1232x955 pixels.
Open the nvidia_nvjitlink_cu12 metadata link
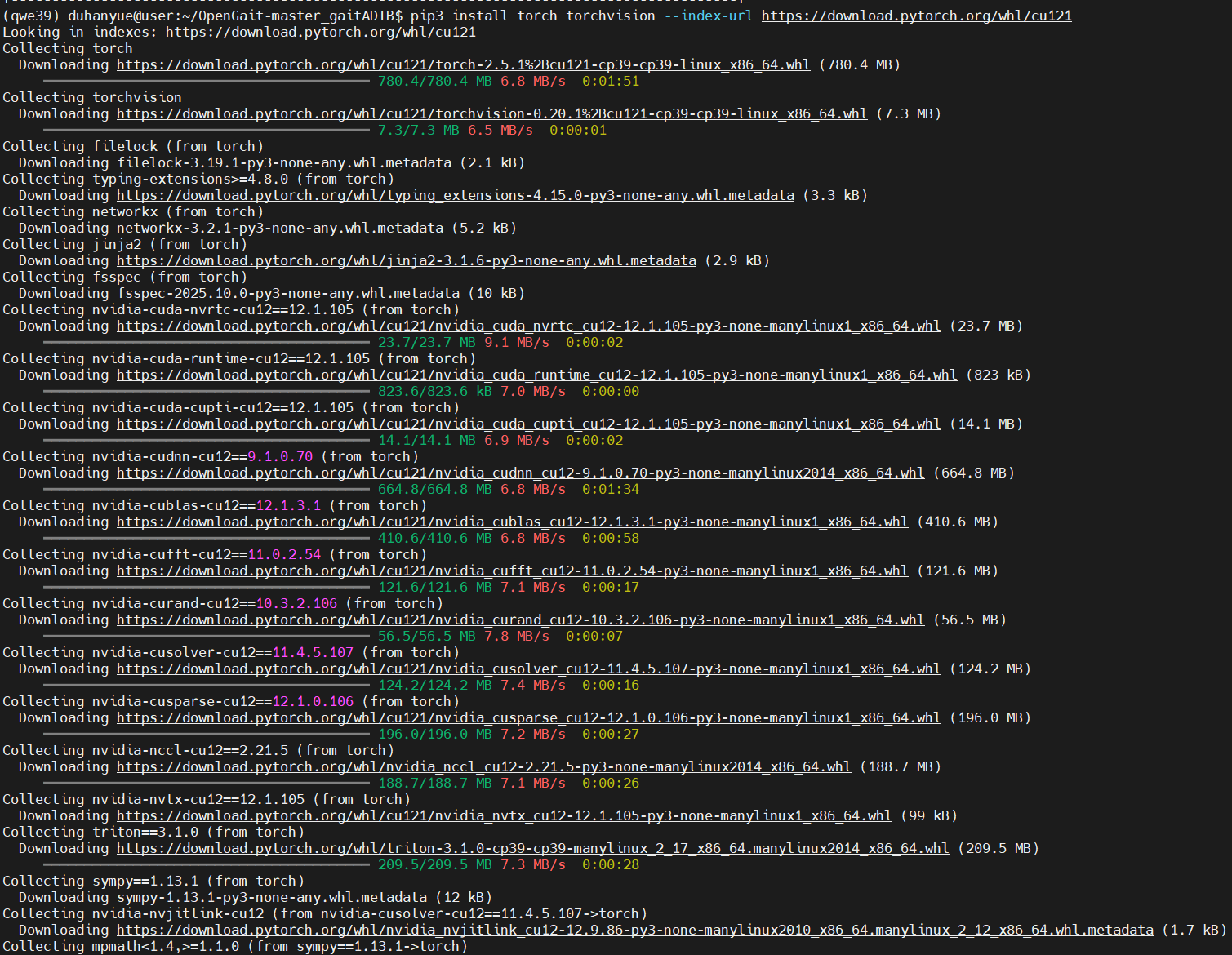634,930
